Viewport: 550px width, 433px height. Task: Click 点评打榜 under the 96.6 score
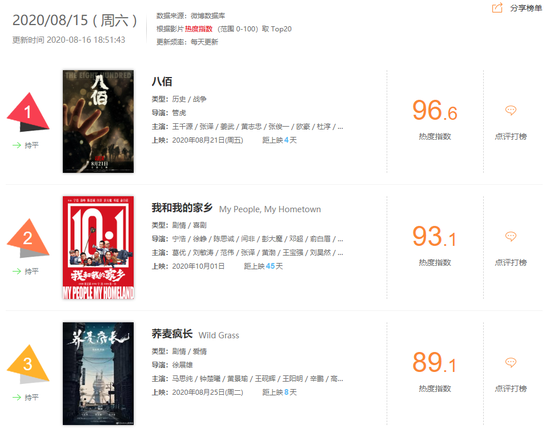[511, 136]
